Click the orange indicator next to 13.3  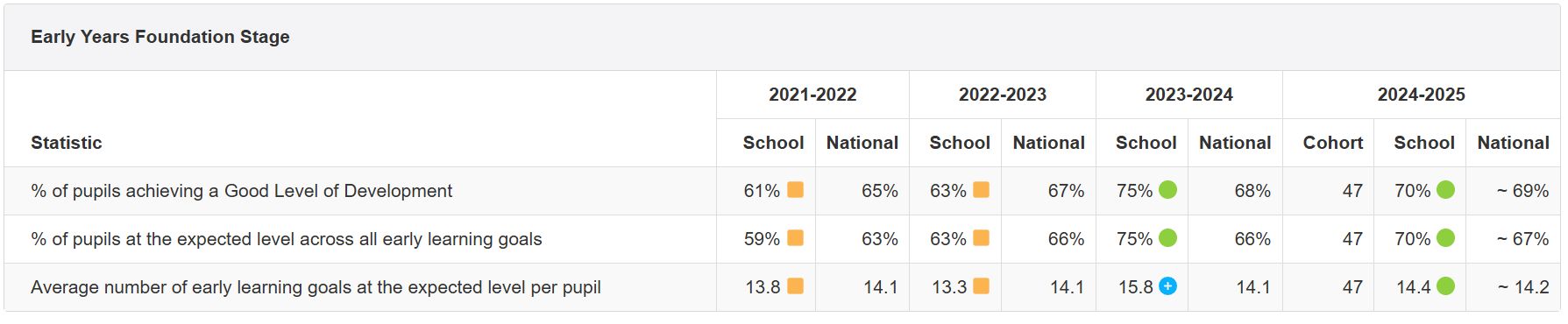pos(982,286)
